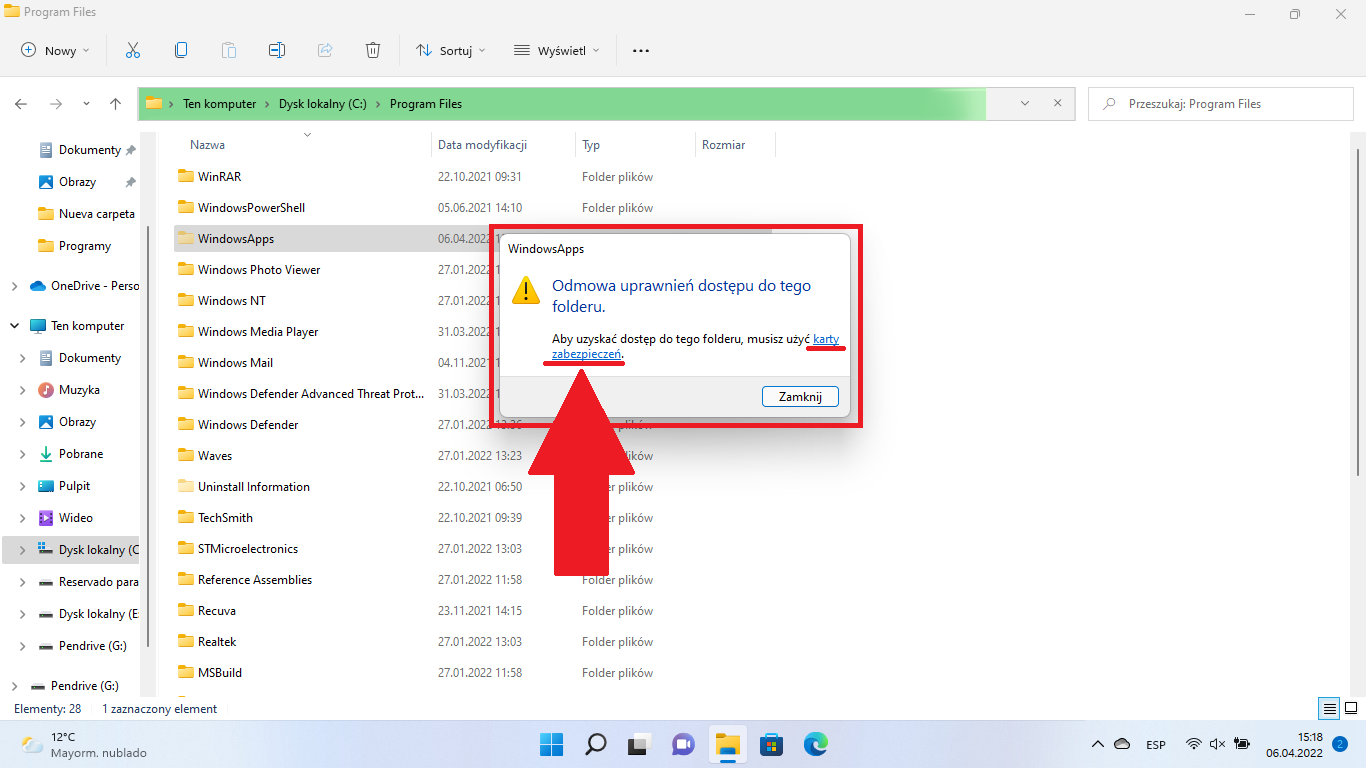Open taskbar Search magnifier
1366x768 pixels.
pyautogui.click(x=595, y=744)
